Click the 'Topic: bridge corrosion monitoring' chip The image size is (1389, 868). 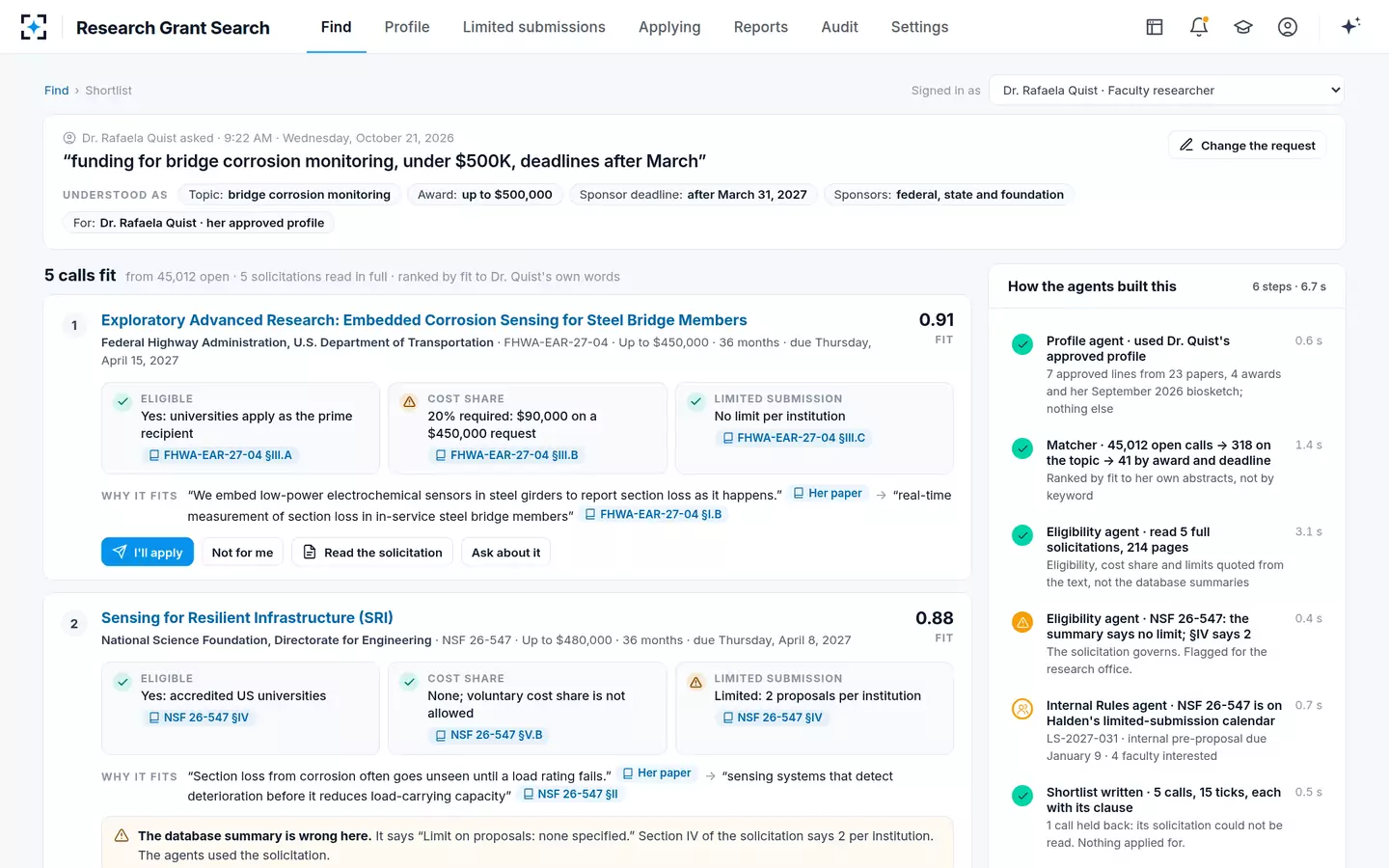coord(289,195)
